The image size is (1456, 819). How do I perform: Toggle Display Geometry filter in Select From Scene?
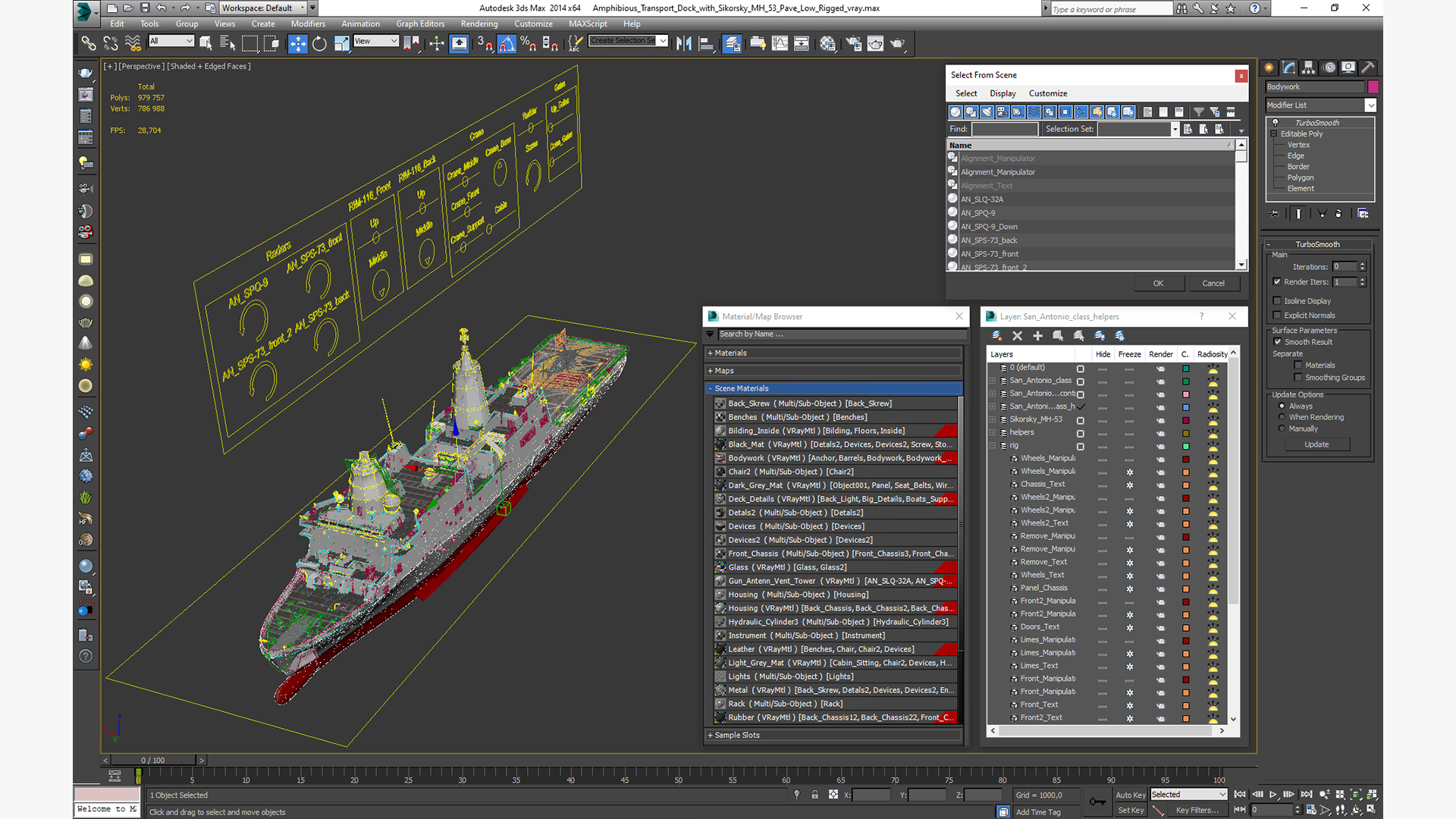(x=955, y=112)
